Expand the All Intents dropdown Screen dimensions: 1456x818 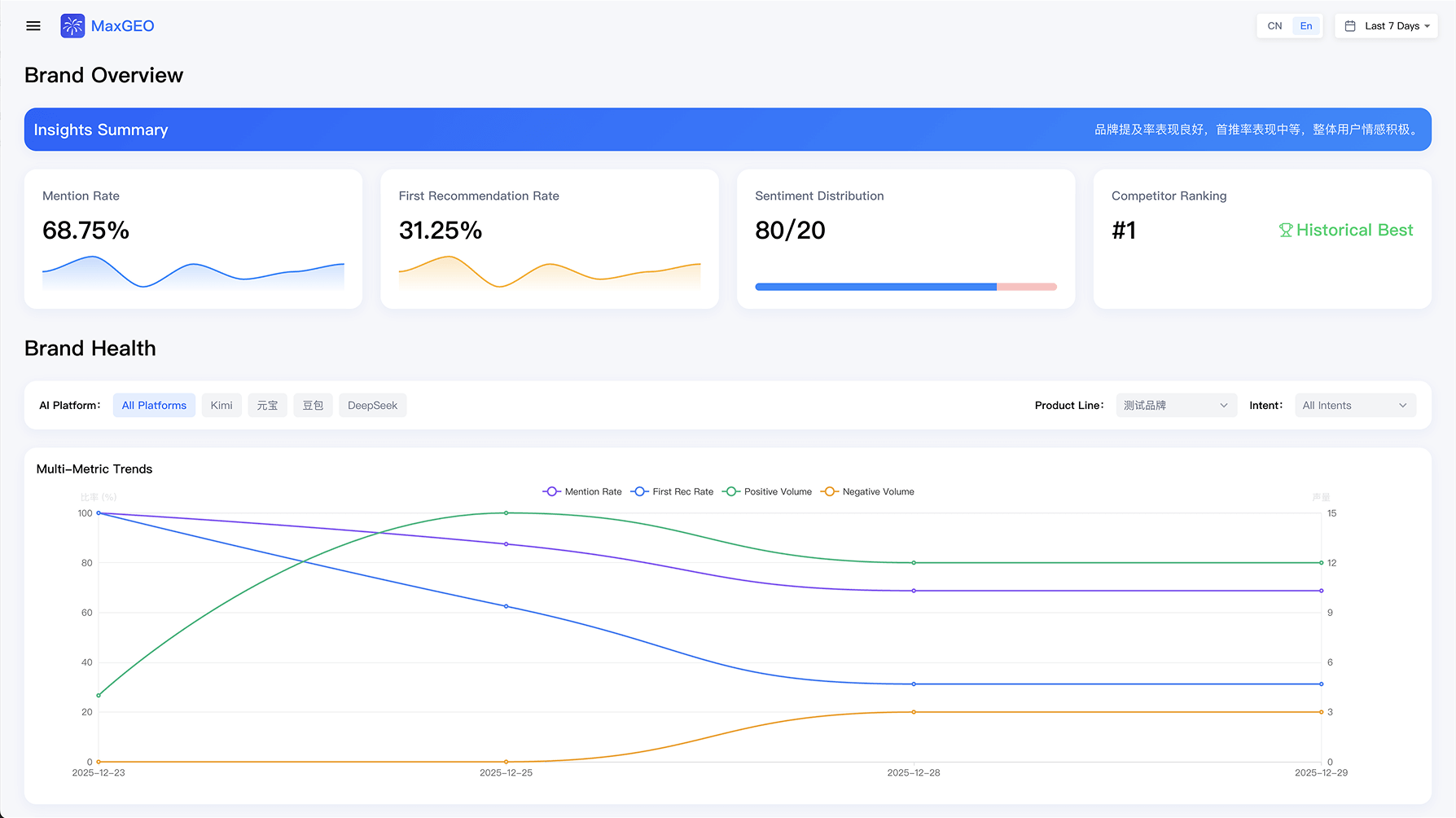[1354, 405]
